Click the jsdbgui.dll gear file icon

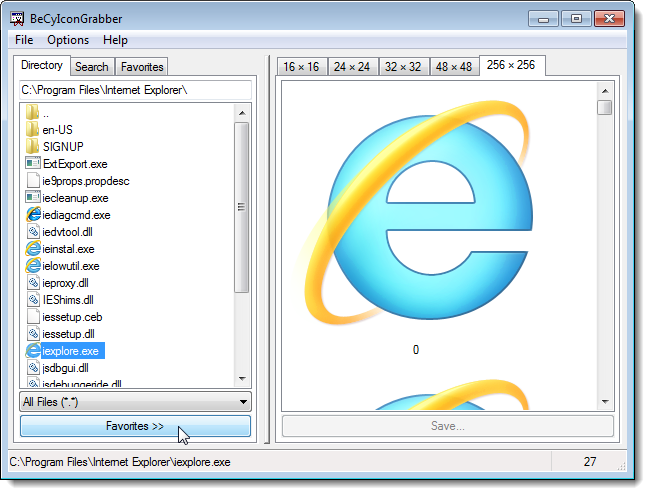33,368
